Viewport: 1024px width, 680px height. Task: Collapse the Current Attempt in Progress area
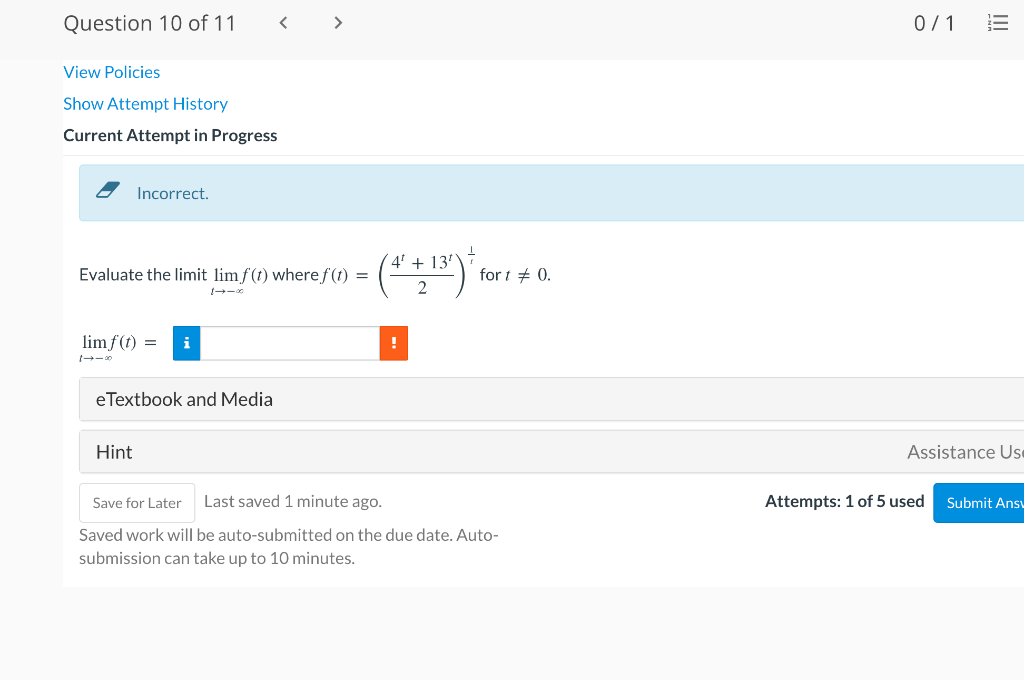(170, 135)
